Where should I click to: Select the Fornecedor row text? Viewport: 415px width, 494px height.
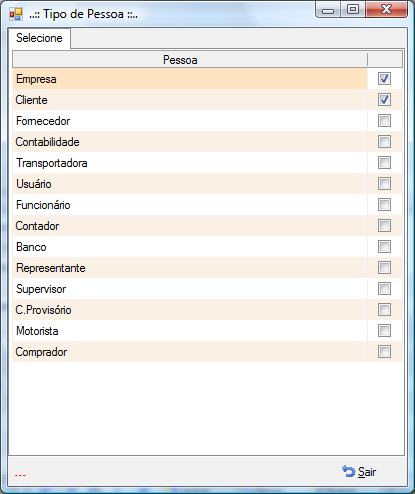[x=43, y=121]
